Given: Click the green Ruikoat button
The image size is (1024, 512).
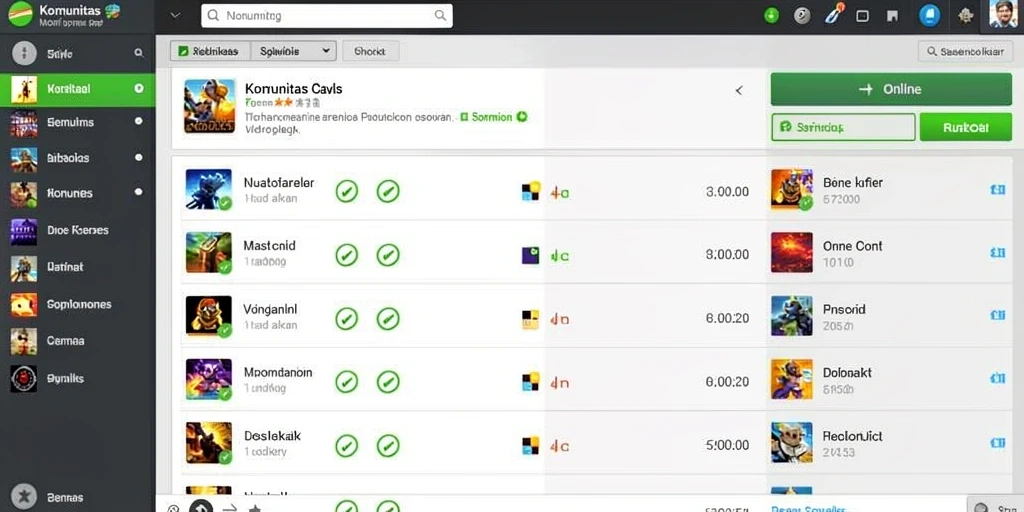Looking at the screenshot, I should pyautogui.click(x=966, y=127).
